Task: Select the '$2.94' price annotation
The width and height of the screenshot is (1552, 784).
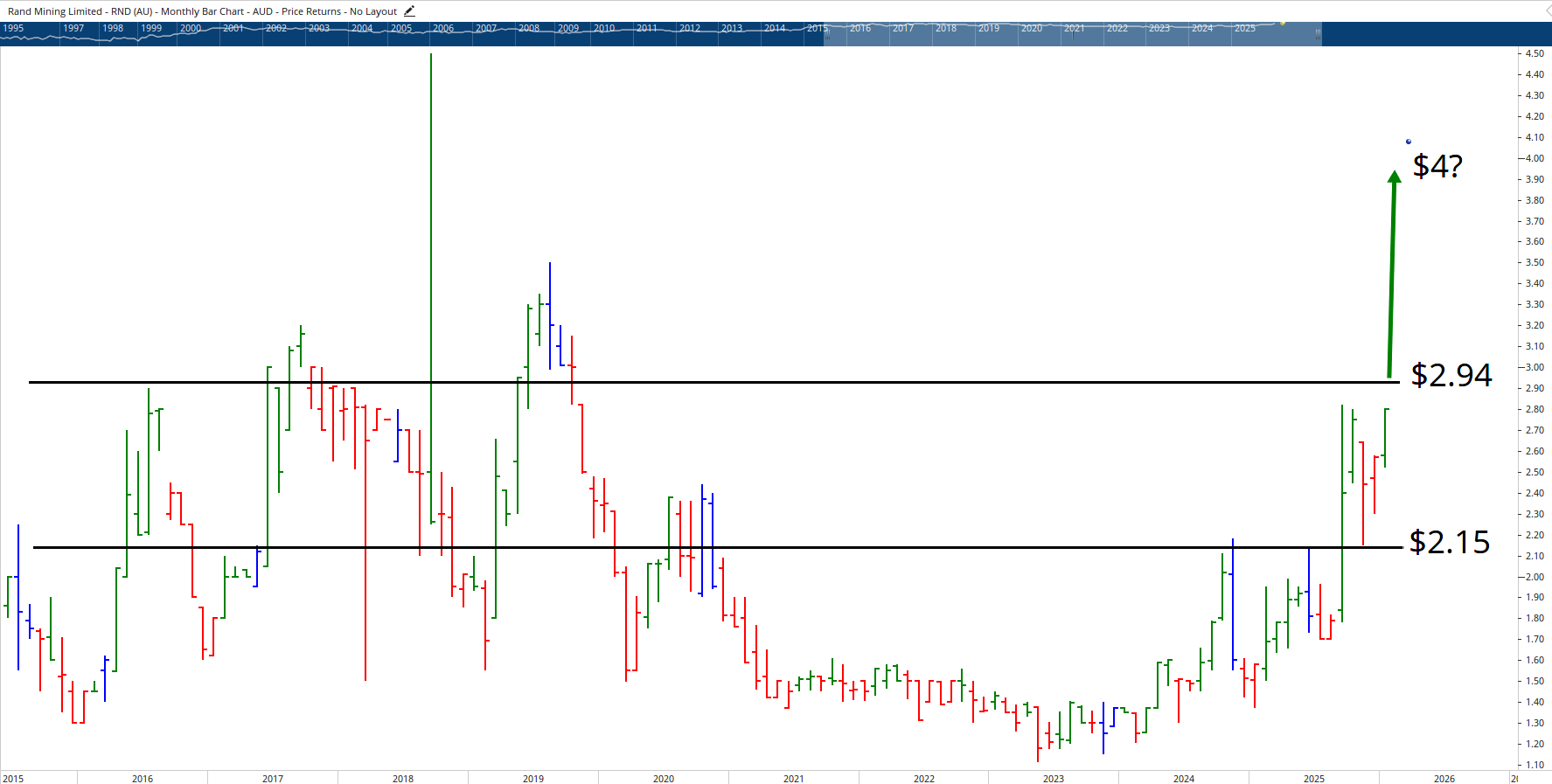Action: click(1451, 375)
